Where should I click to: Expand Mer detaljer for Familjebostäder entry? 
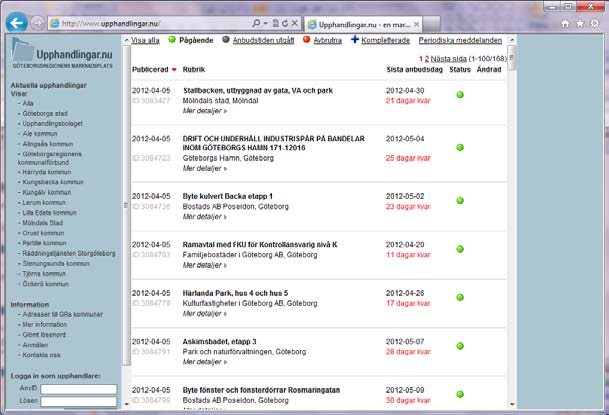205,265
